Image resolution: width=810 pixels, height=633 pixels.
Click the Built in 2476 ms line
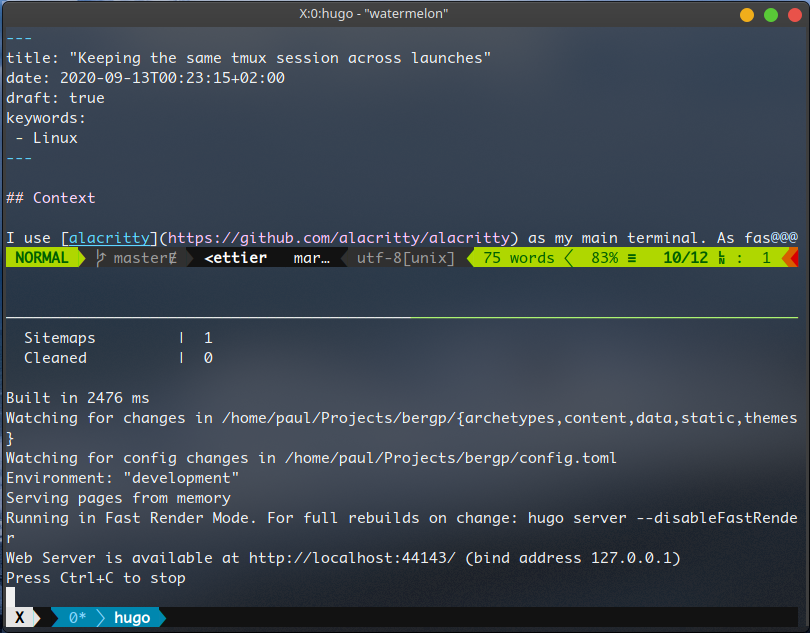(x=77, y=398)
